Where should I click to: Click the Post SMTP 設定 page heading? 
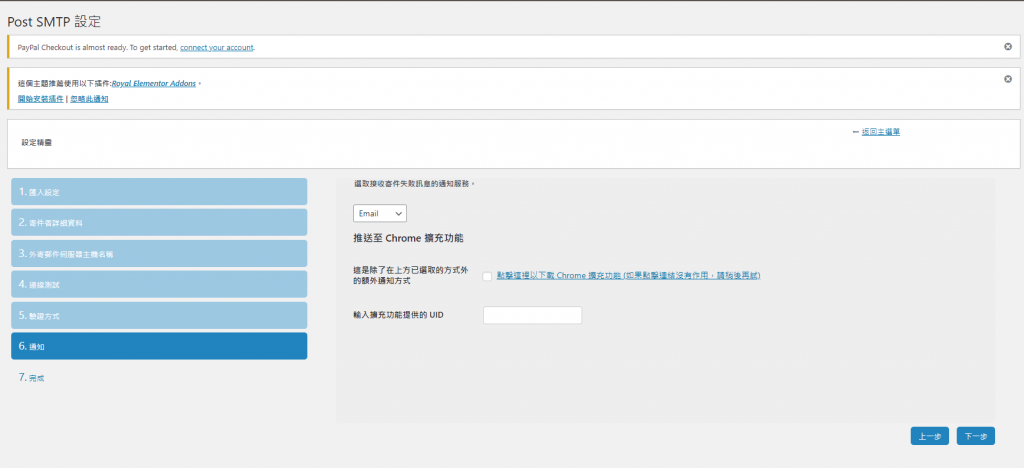coord(54,21)
